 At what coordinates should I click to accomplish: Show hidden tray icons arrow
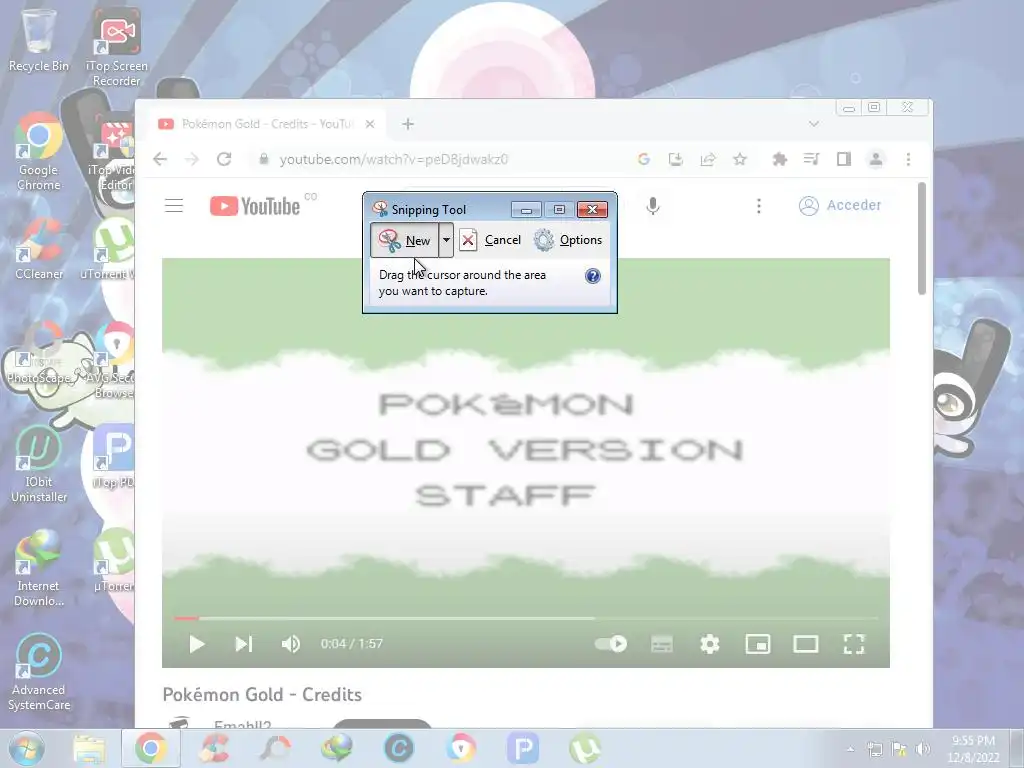click(x=850, y=749)
